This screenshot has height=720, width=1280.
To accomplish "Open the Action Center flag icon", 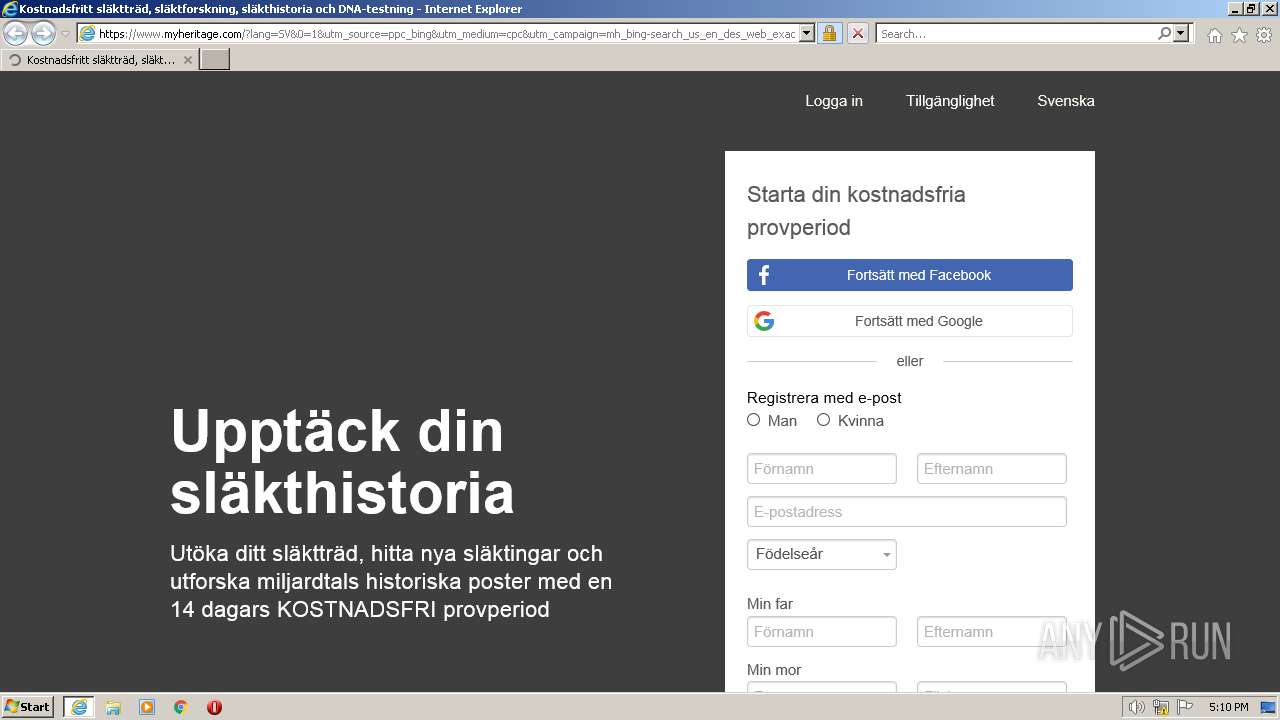I will (1185, 707).
